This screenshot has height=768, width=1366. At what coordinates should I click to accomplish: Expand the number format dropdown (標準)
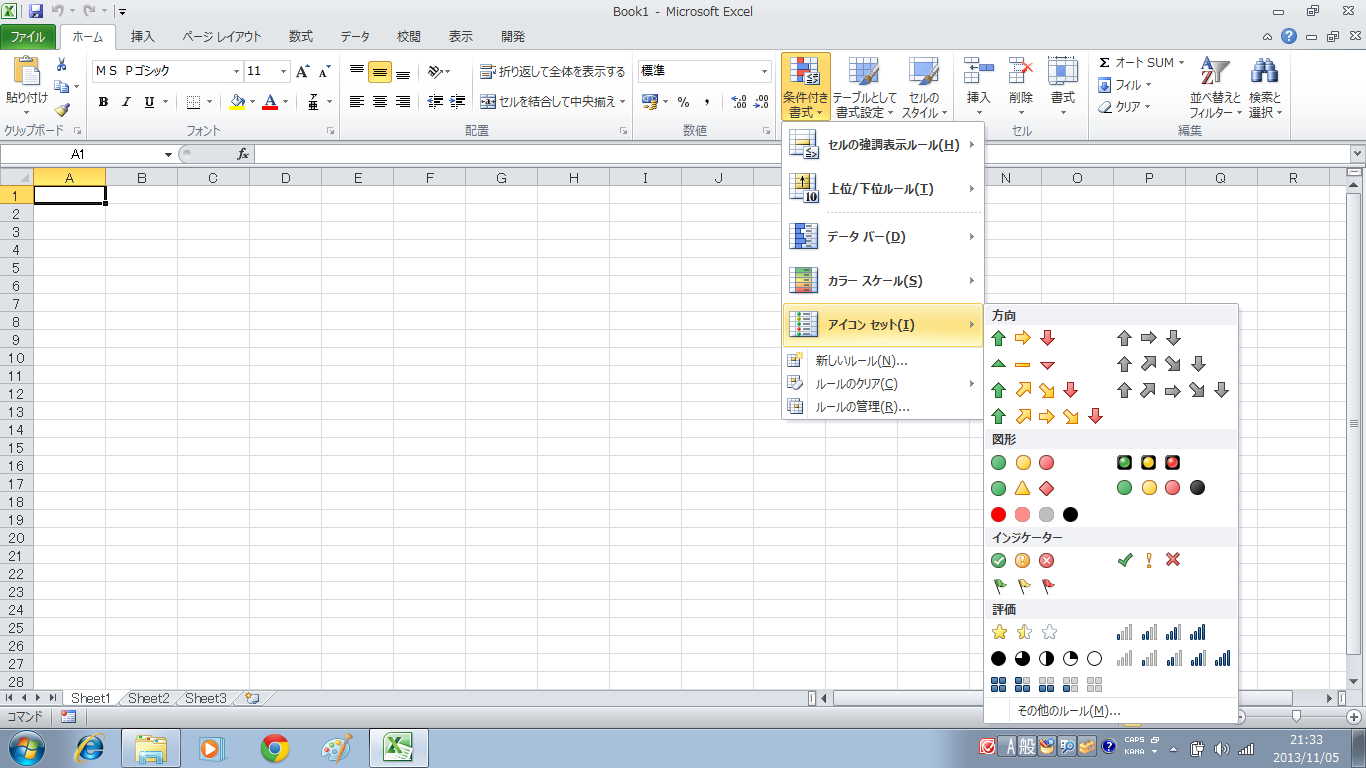coord(765,72)
